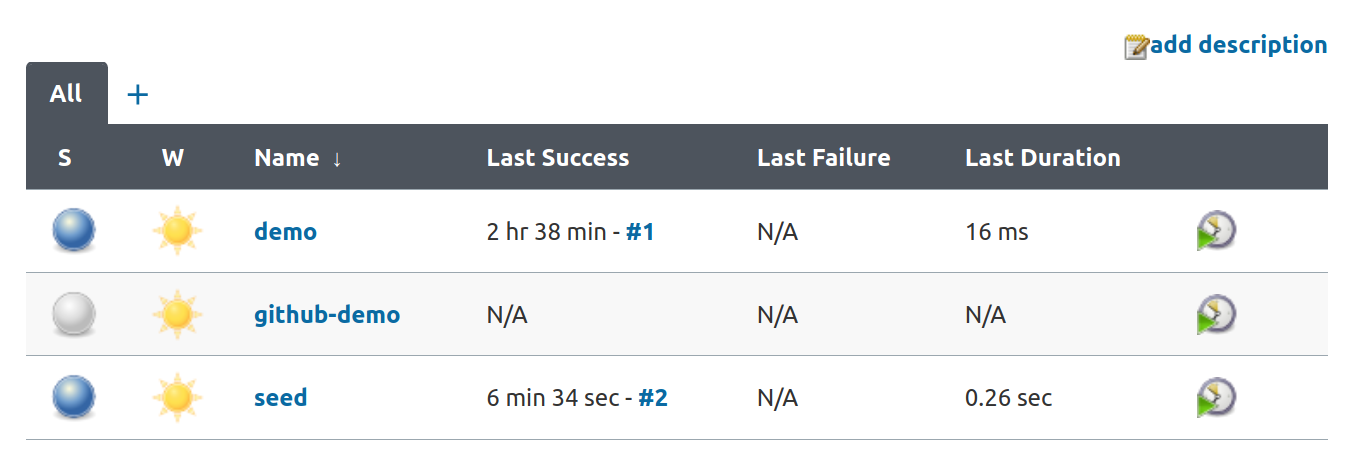
Task: Schedule a build for seed job
Action: [1216, 397]
